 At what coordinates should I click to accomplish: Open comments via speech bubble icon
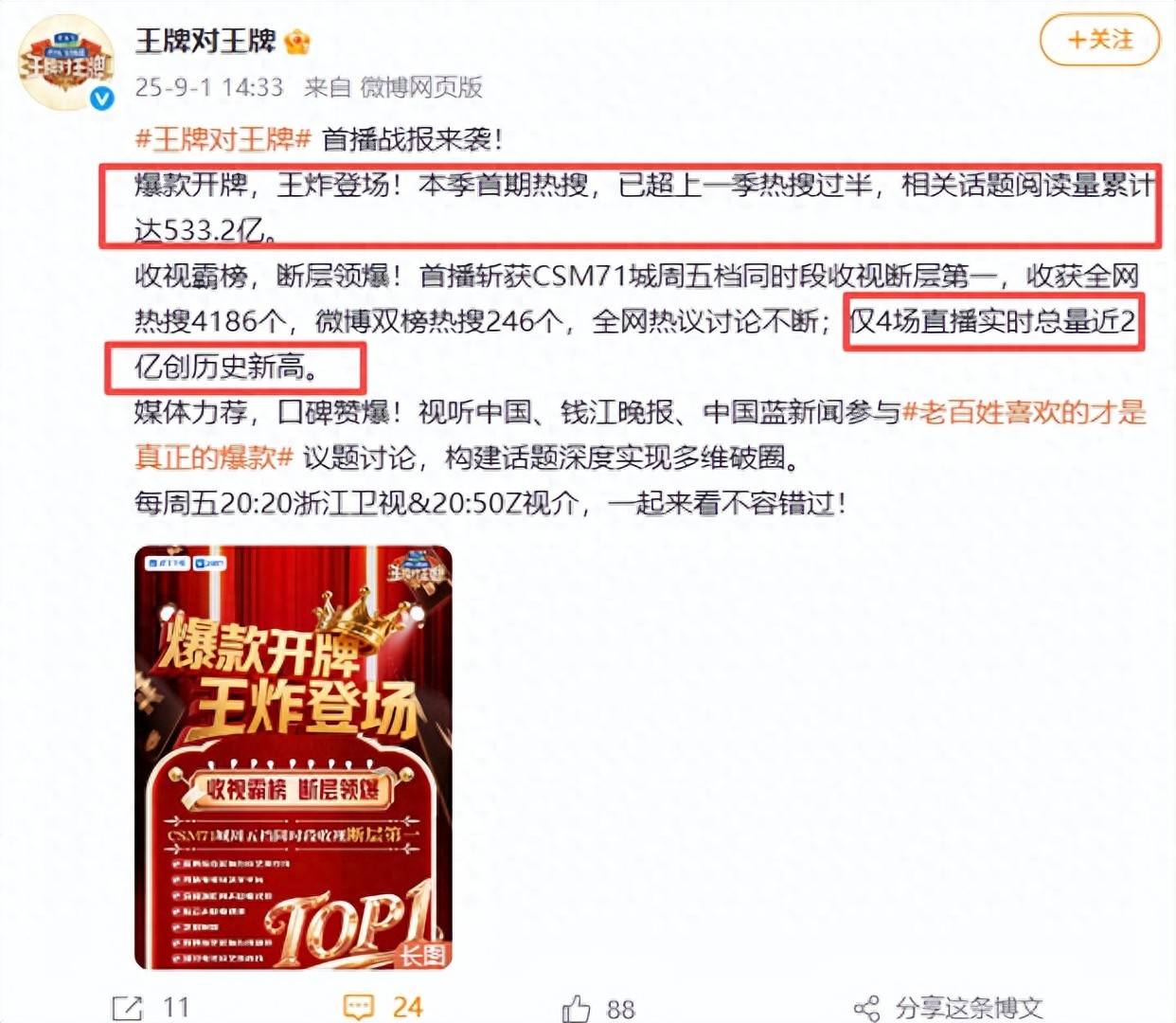(359, 1007)
